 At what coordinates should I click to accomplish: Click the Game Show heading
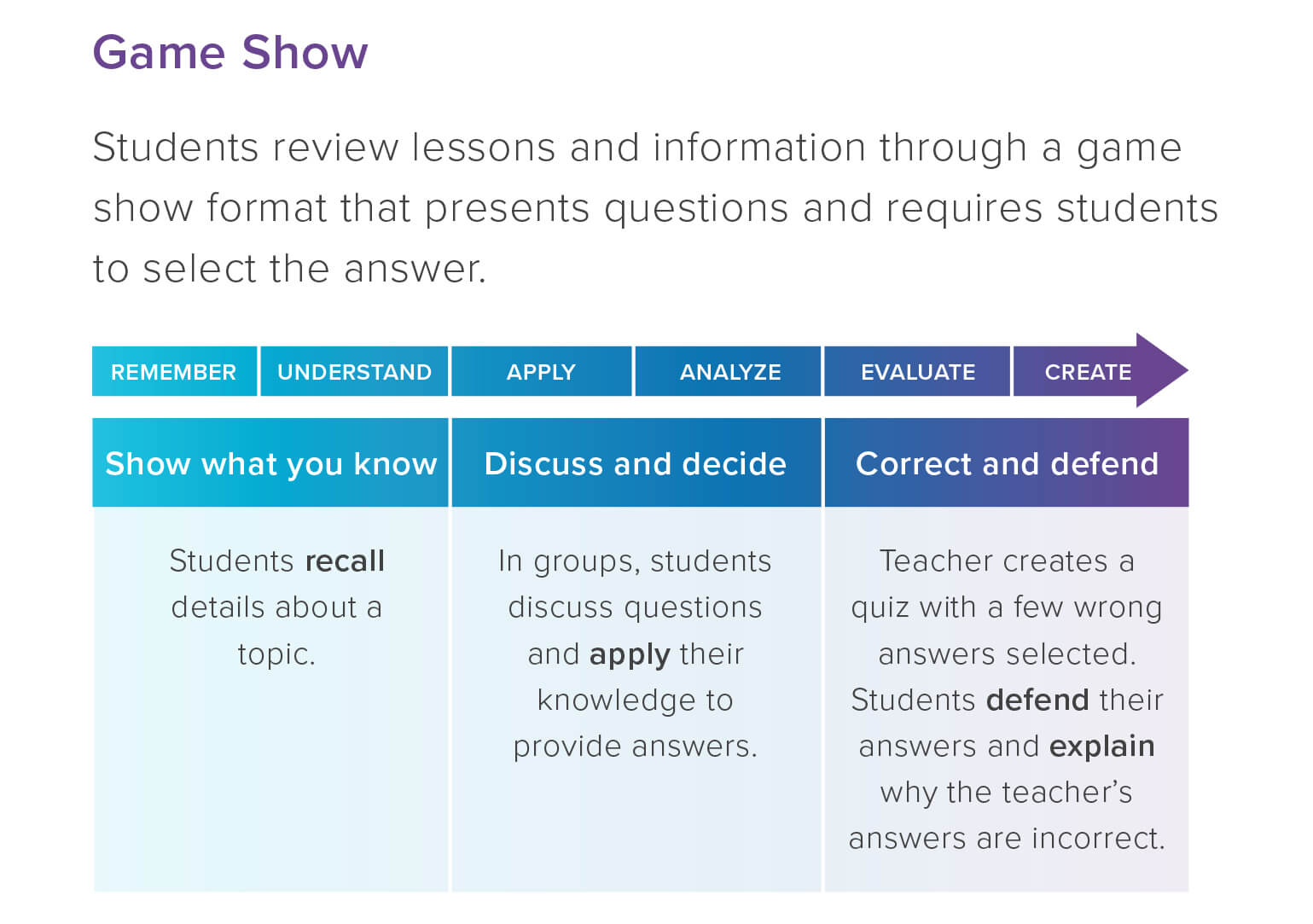pos(229,53)
